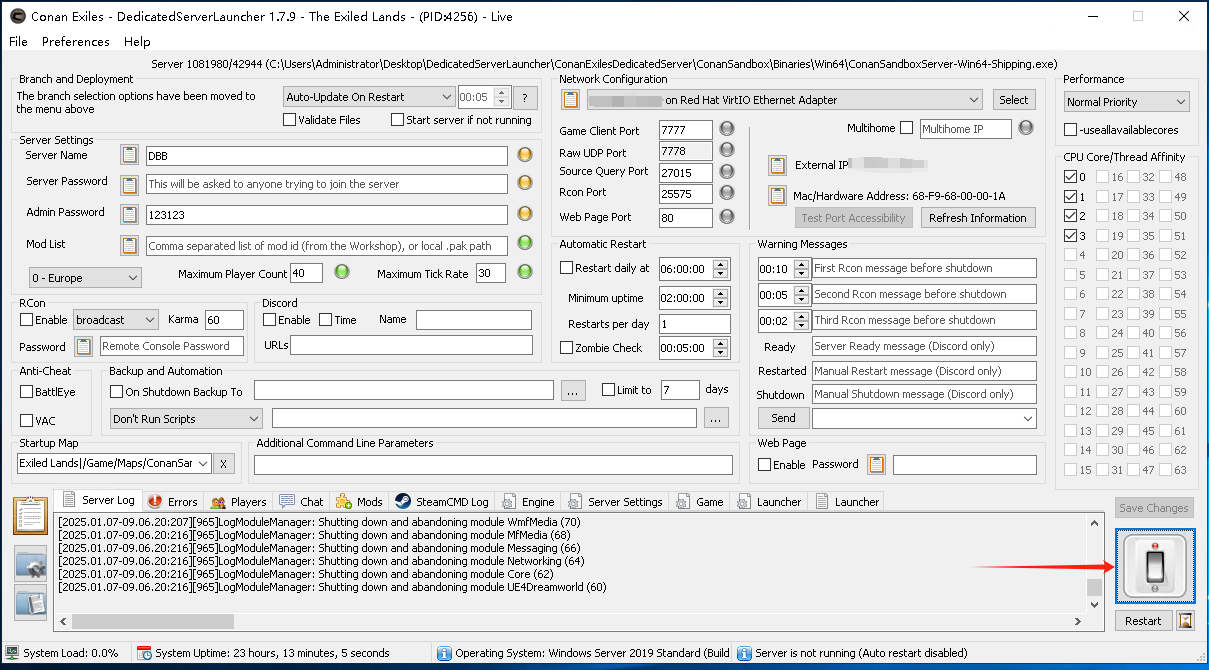This screenshot has height=670, width=1209.
Task: Toggle the Multihome checkbox
Action: click(x=907, y=128)
